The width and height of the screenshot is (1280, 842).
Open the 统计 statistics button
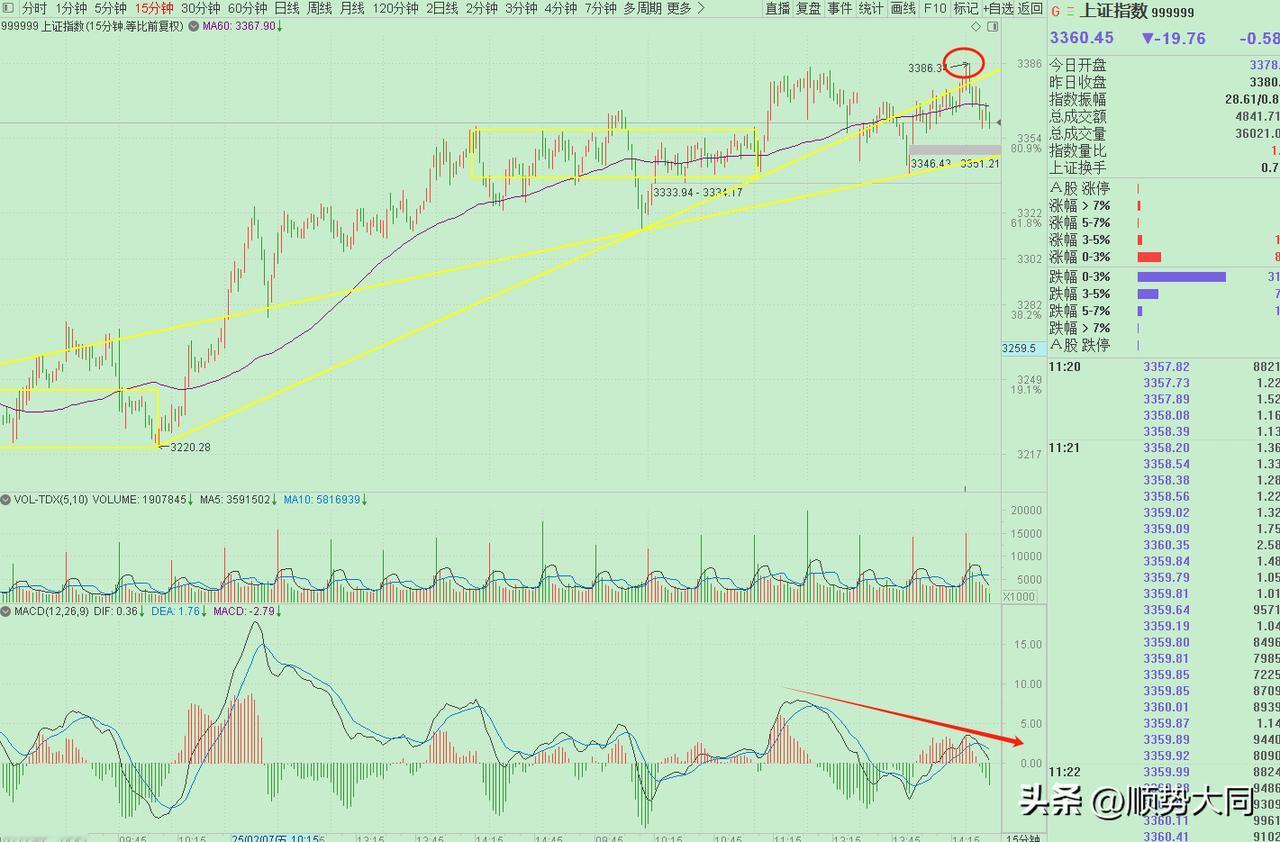tap(871, 8)
